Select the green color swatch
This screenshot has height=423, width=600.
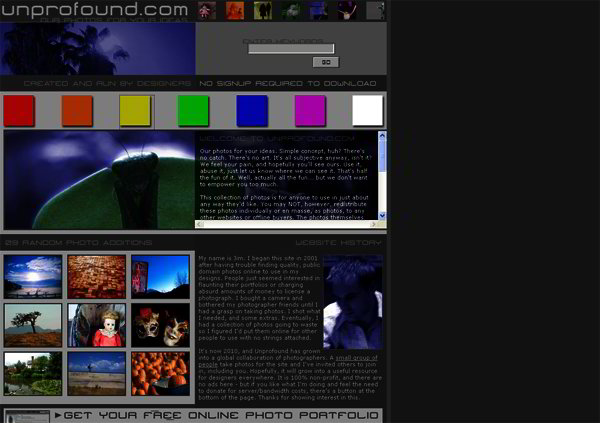tap(194, 111)
